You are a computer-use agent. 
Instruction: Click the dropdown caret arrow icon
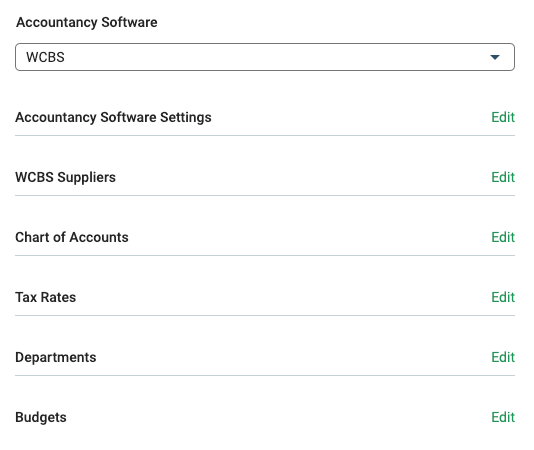pos(495,57)
